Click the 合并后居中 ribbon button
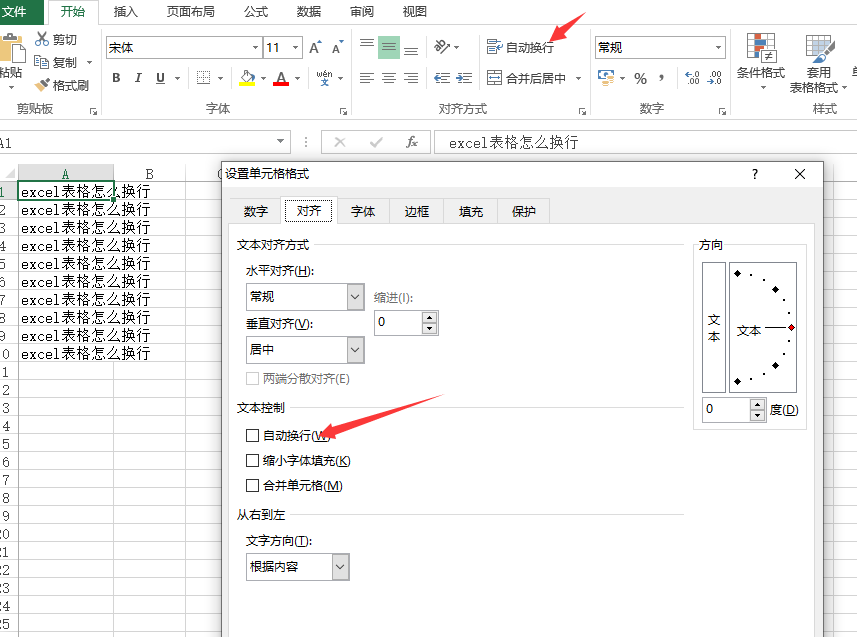The height and width of the screenshot is (637, 857). tap(526, 79)
